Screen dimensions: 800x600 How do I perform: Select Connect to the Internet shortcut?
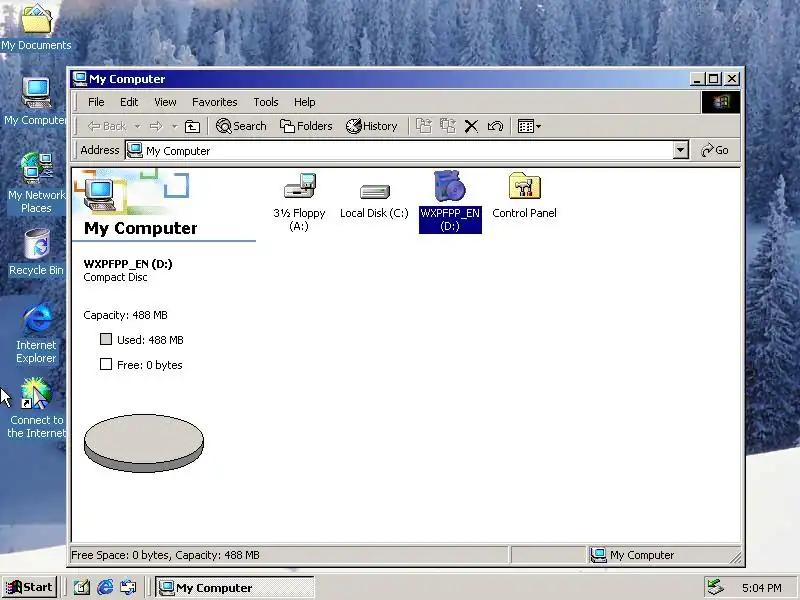[x=36, y=408]
